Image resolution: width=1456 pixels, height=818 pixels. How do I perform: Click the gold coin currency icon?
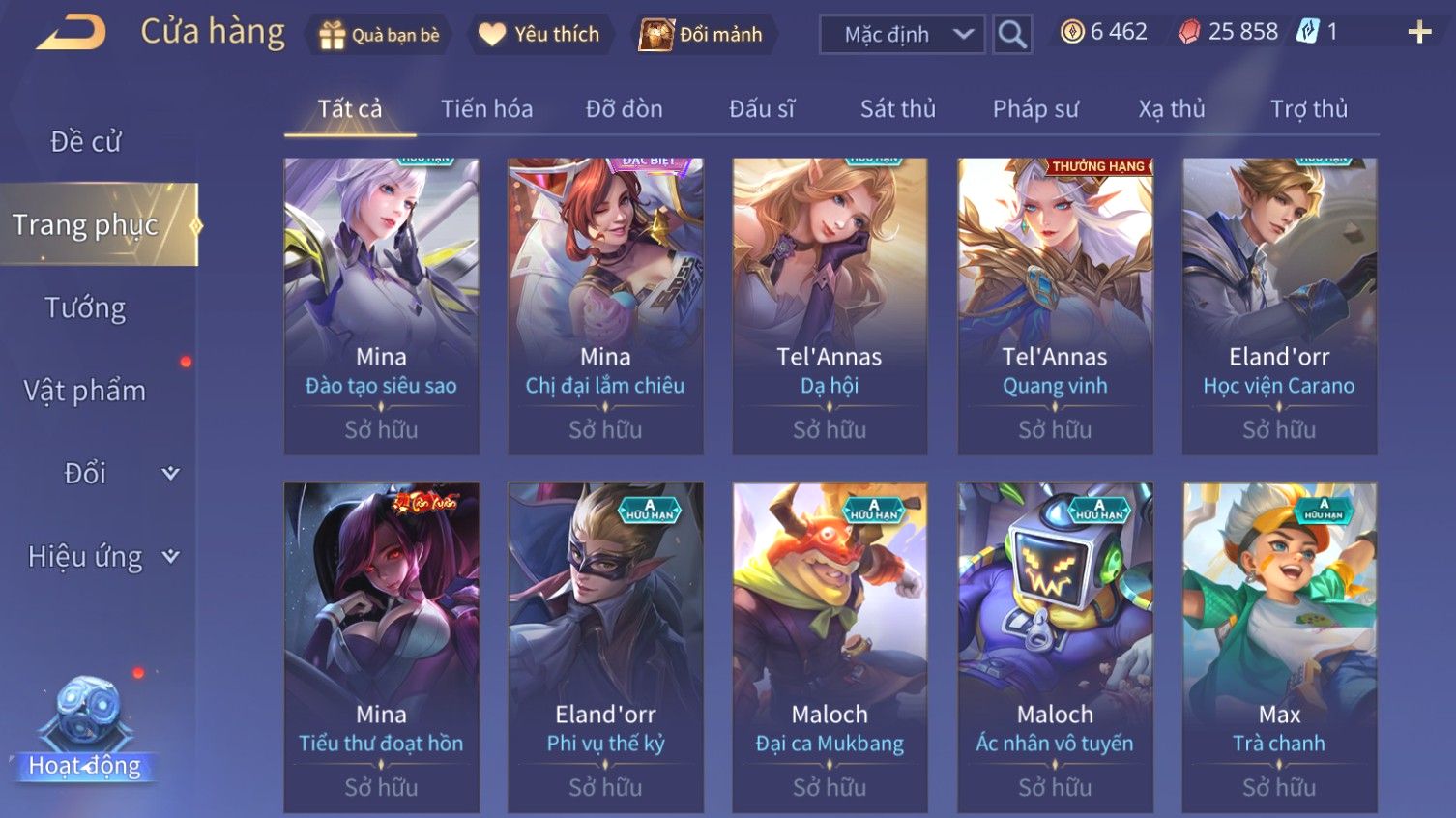click(1072, 32)
